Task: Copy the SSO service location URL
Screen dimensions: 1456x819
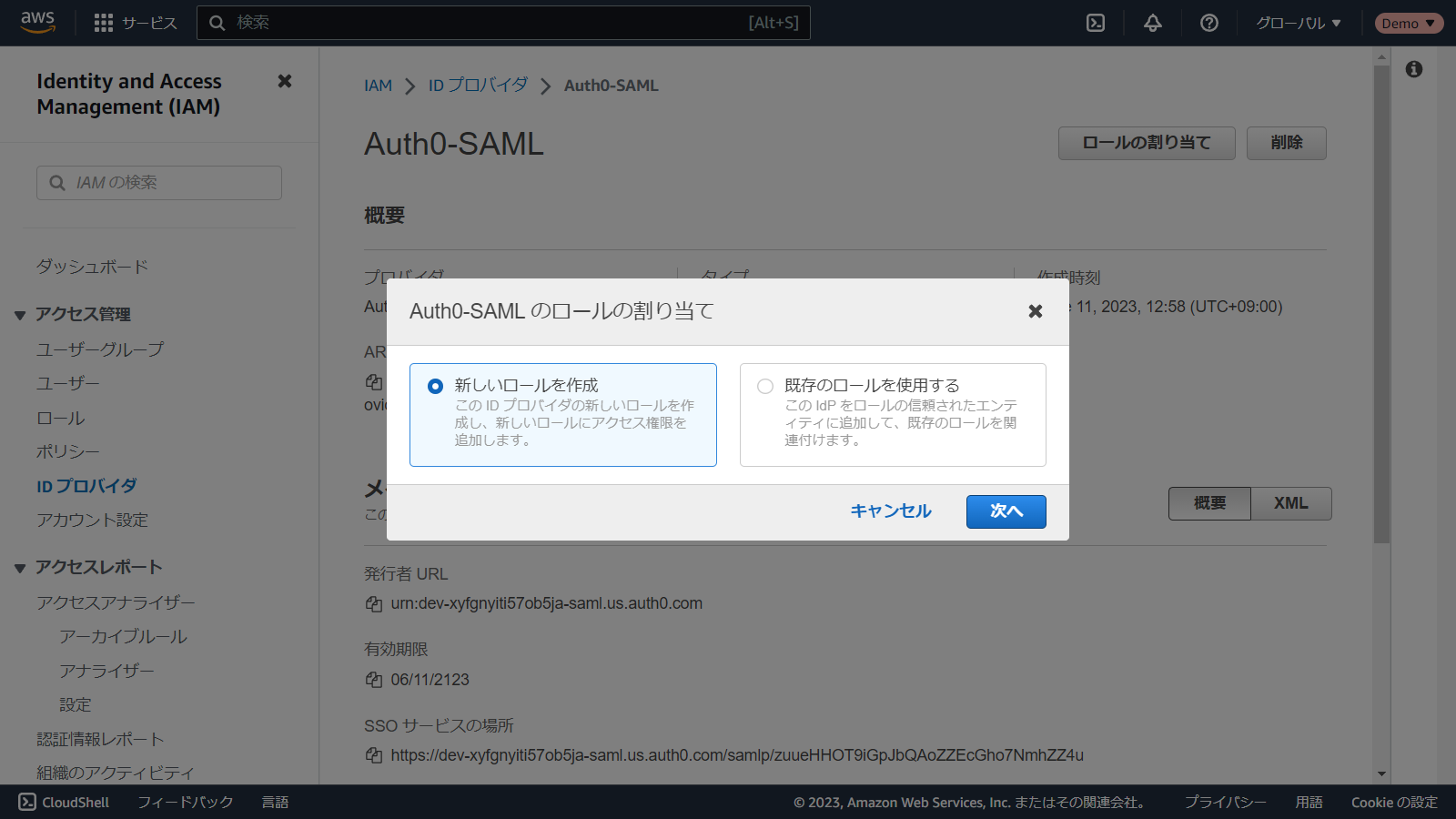Action: tap(374, 755)
